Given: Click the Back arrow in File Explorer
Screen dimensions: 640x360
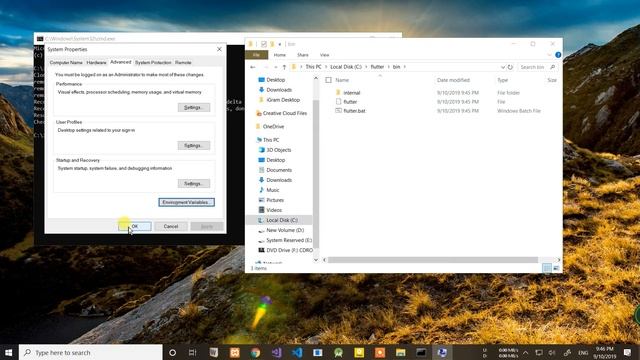Looking at the screenshot, I should 253,67.
